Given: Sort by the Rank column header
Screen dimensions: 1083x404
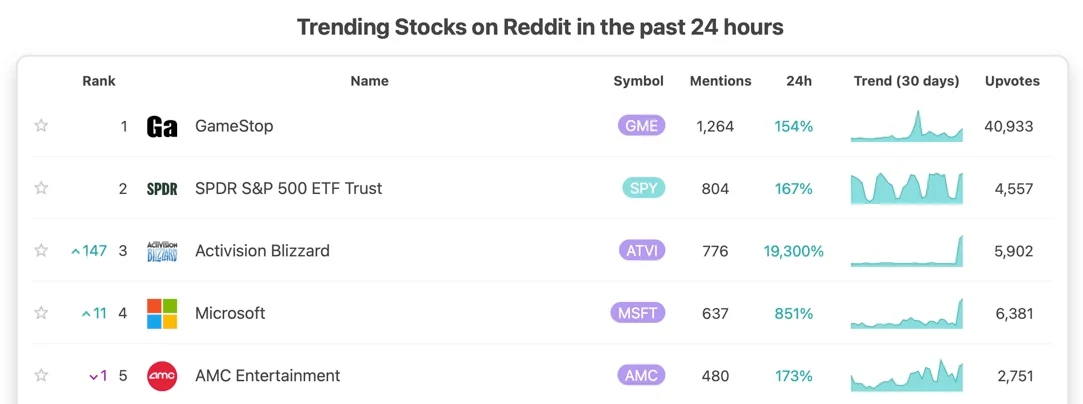Looking at the screenshot, I should [99, 81].
